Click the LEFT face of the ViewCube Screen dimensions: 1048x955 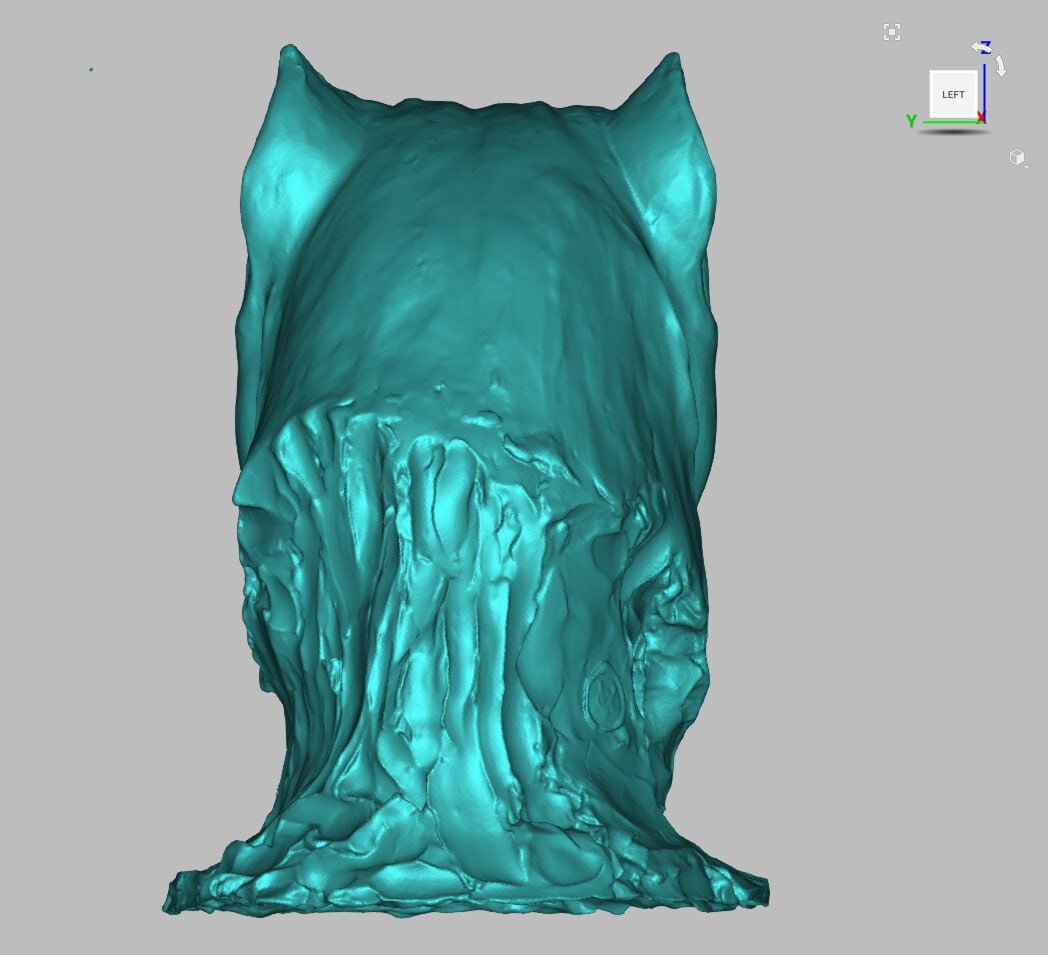coord(952,94)
